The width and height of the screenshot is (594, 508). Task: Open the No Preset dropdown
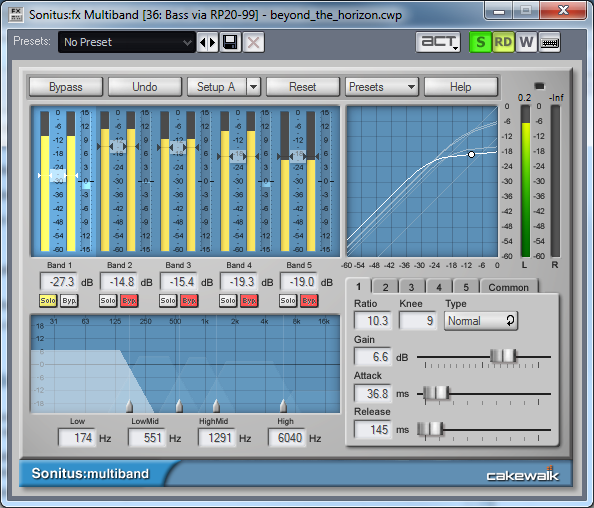click(127, 42)
